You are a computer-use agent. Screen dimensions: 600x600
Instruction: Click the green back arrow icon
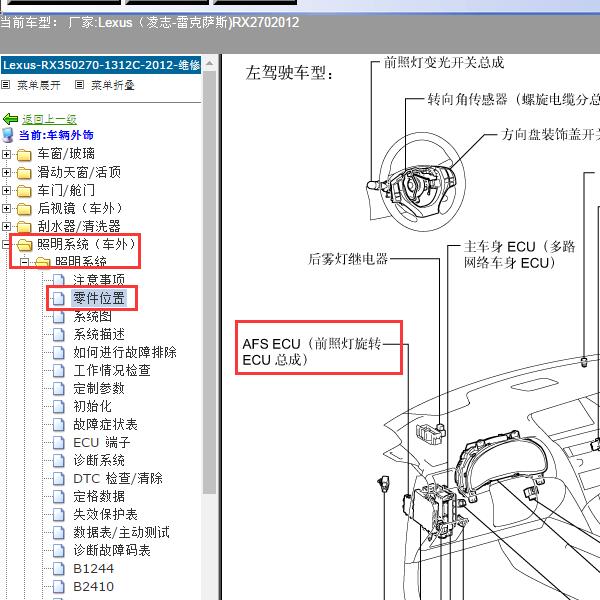10,119
